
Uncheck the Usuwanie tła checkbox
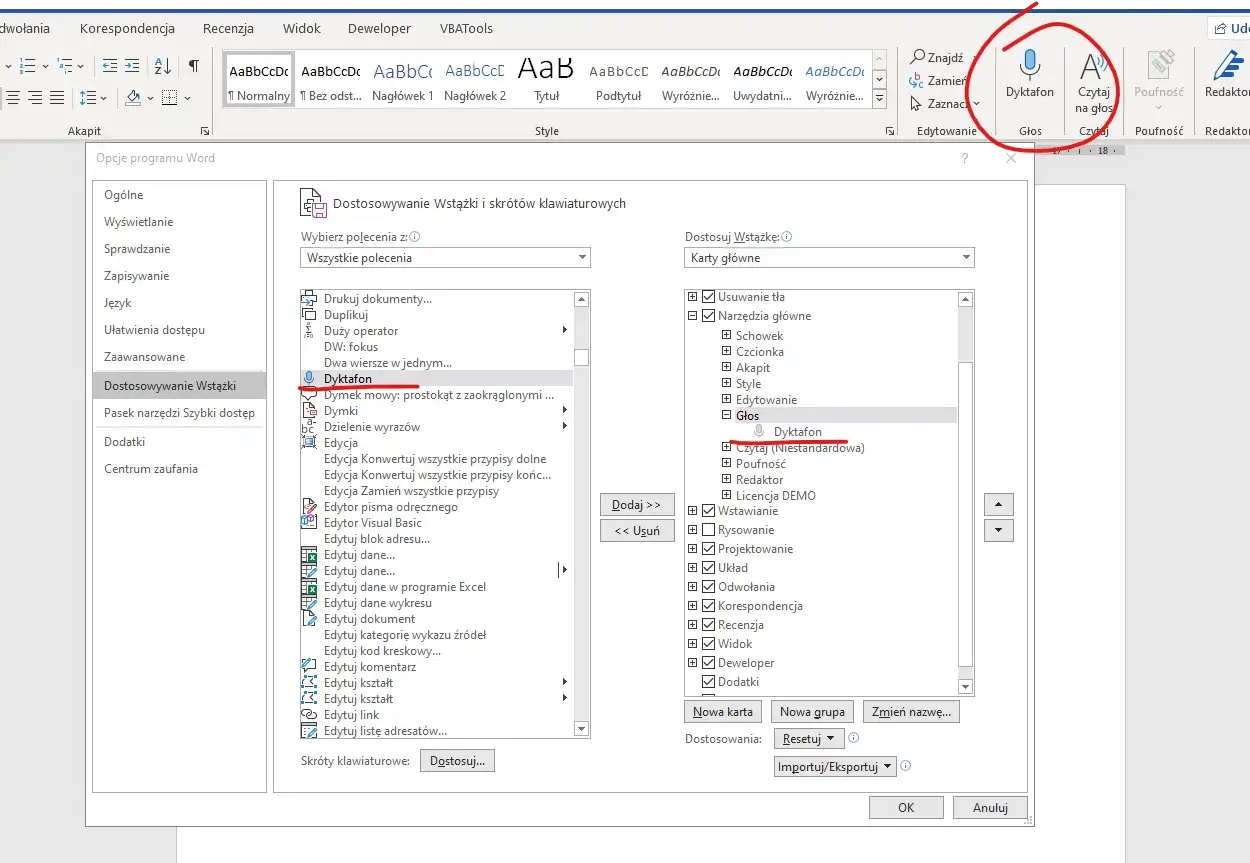tap(709, 297)
